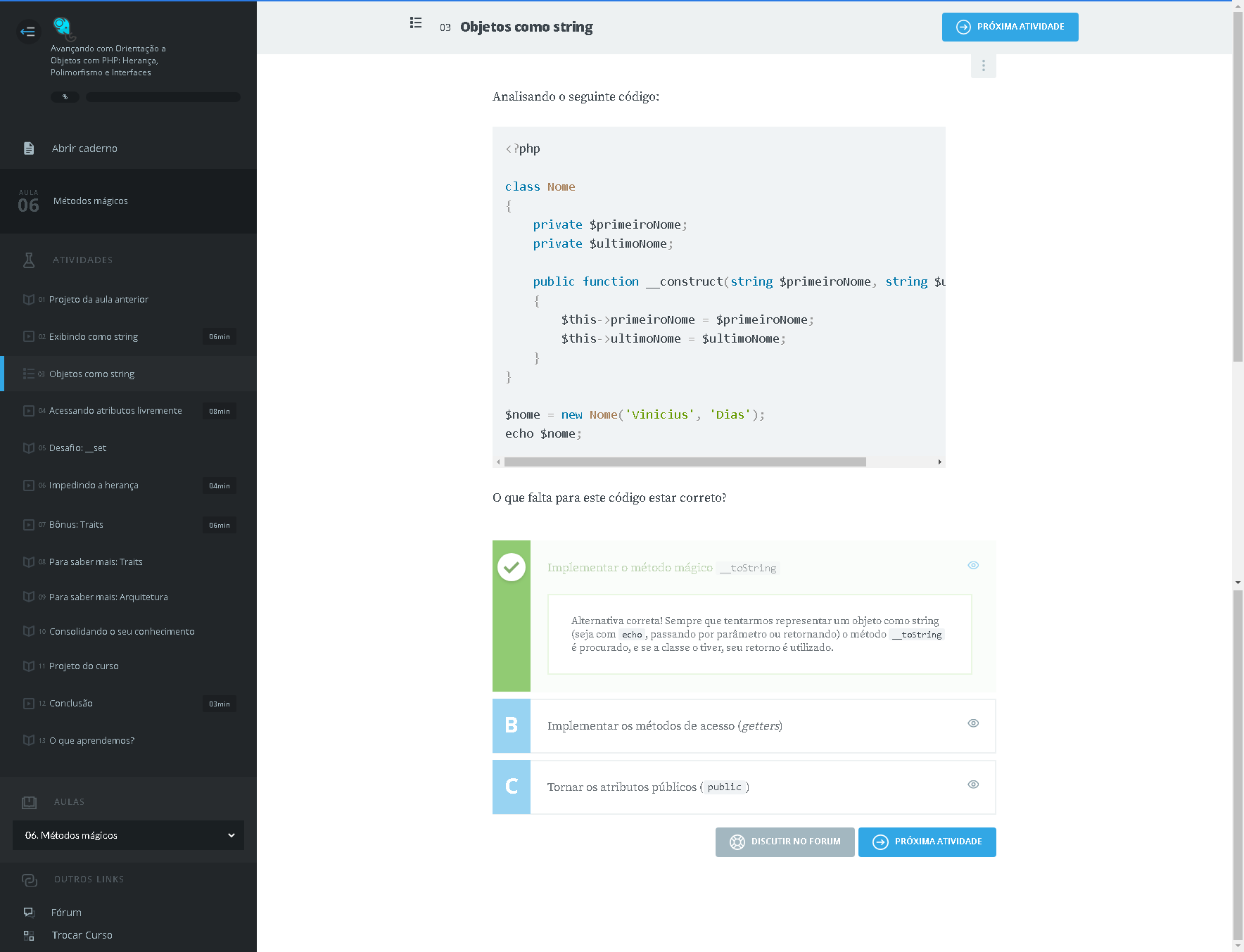1244x952 pixels.
Task: Click the three-dot options icon
Action: click(x=983, y=65)
